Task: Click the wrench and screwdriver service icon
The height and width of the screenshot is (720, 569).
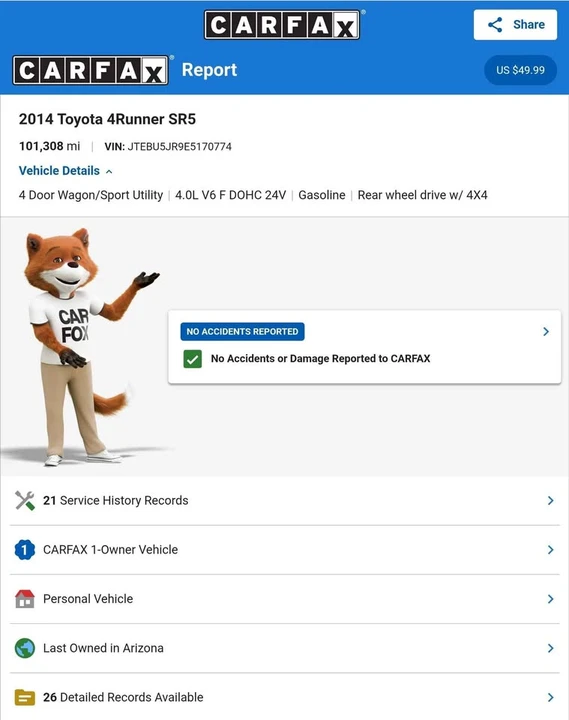Action: (25, 501)
